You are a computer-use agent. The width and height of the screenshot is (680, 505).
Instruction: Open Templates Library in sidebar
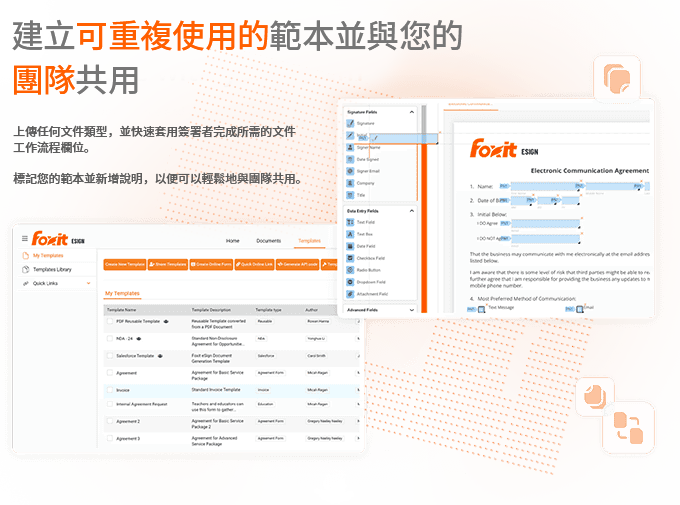(52, 269)
